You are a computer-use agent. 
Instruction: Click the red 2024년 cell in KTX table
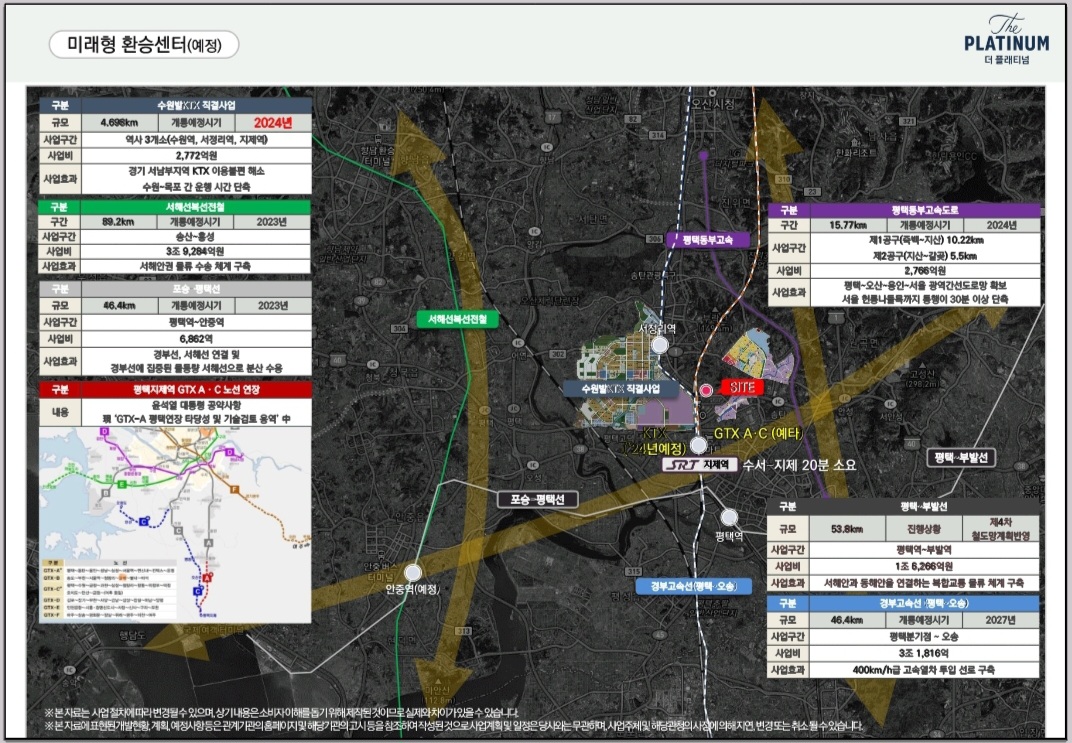click(x=273, y=123)
